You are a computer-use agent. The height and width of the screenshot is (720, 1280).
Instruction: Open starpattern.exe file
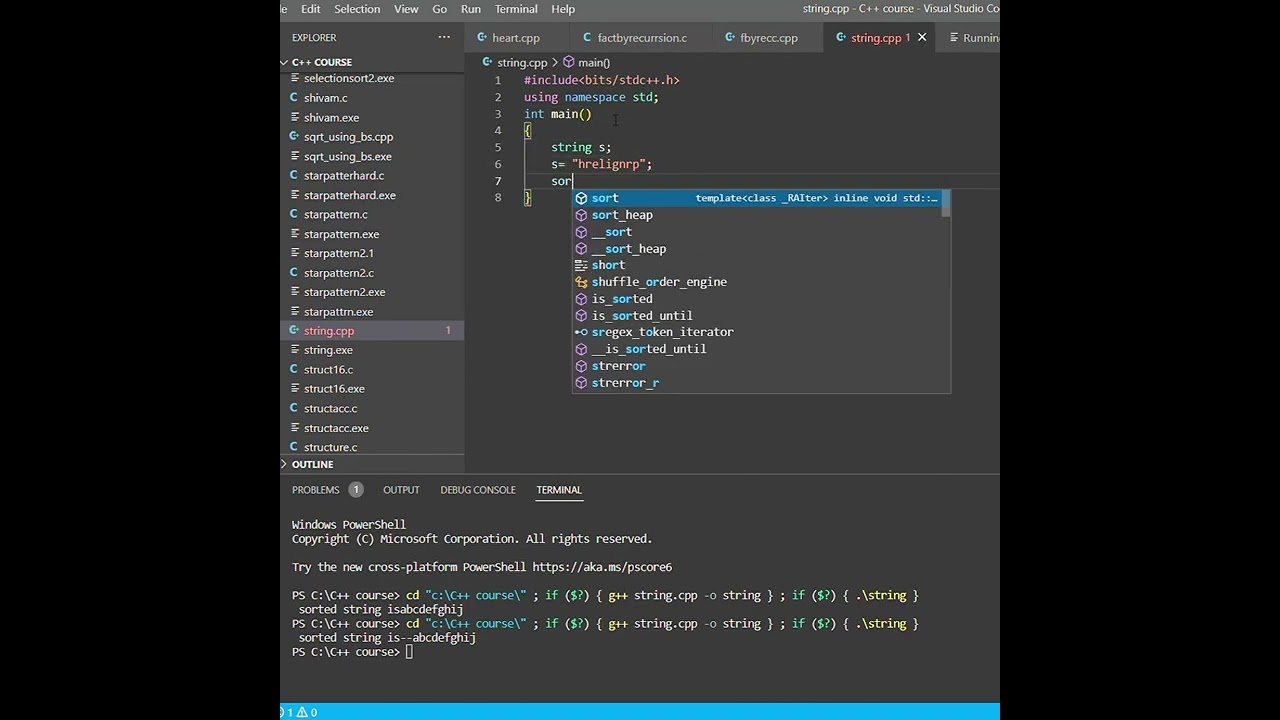(x=341, y=234)
